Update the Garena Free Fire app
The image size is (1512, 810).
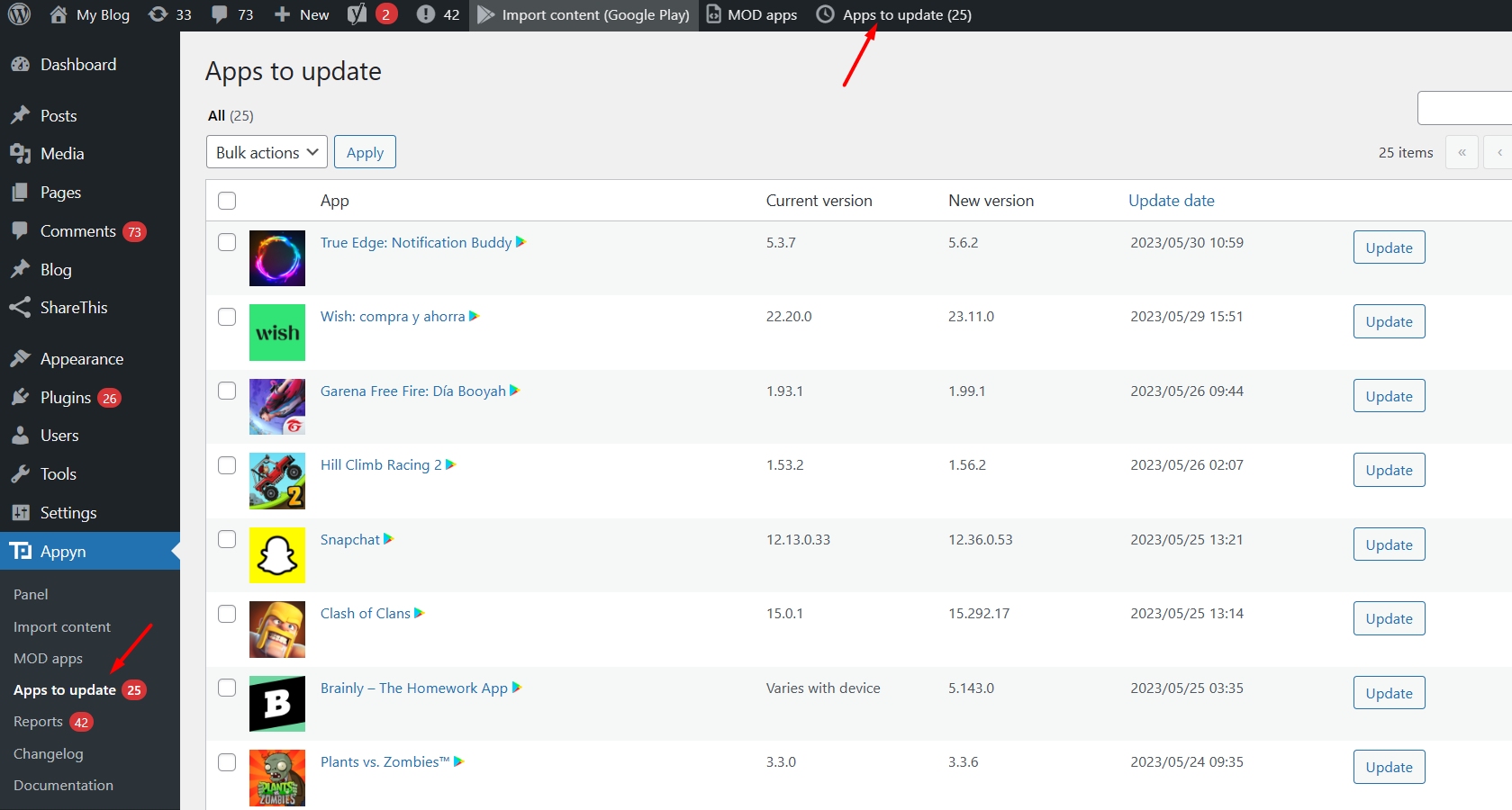tap(1389, 396)
